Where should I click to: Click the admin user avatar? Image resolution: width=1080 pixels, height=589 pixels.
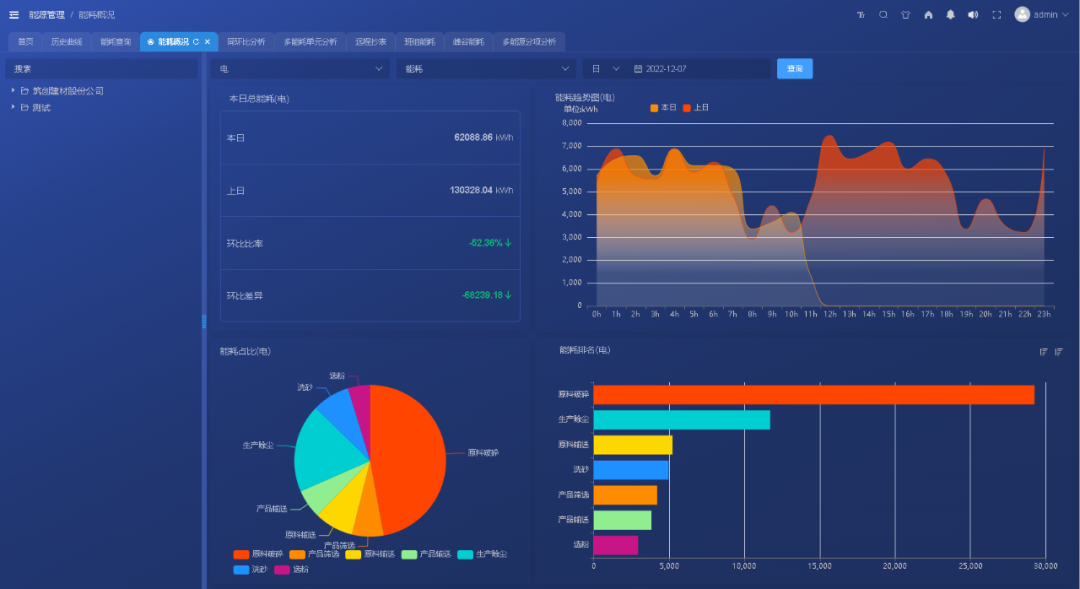click(x=1022, y=14)
